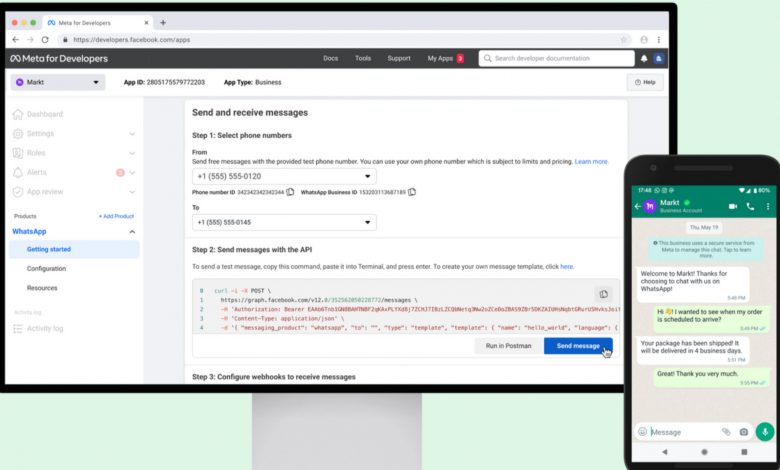
Task: Open Resources under WhatsApp
Action: (x=42, y=288)
